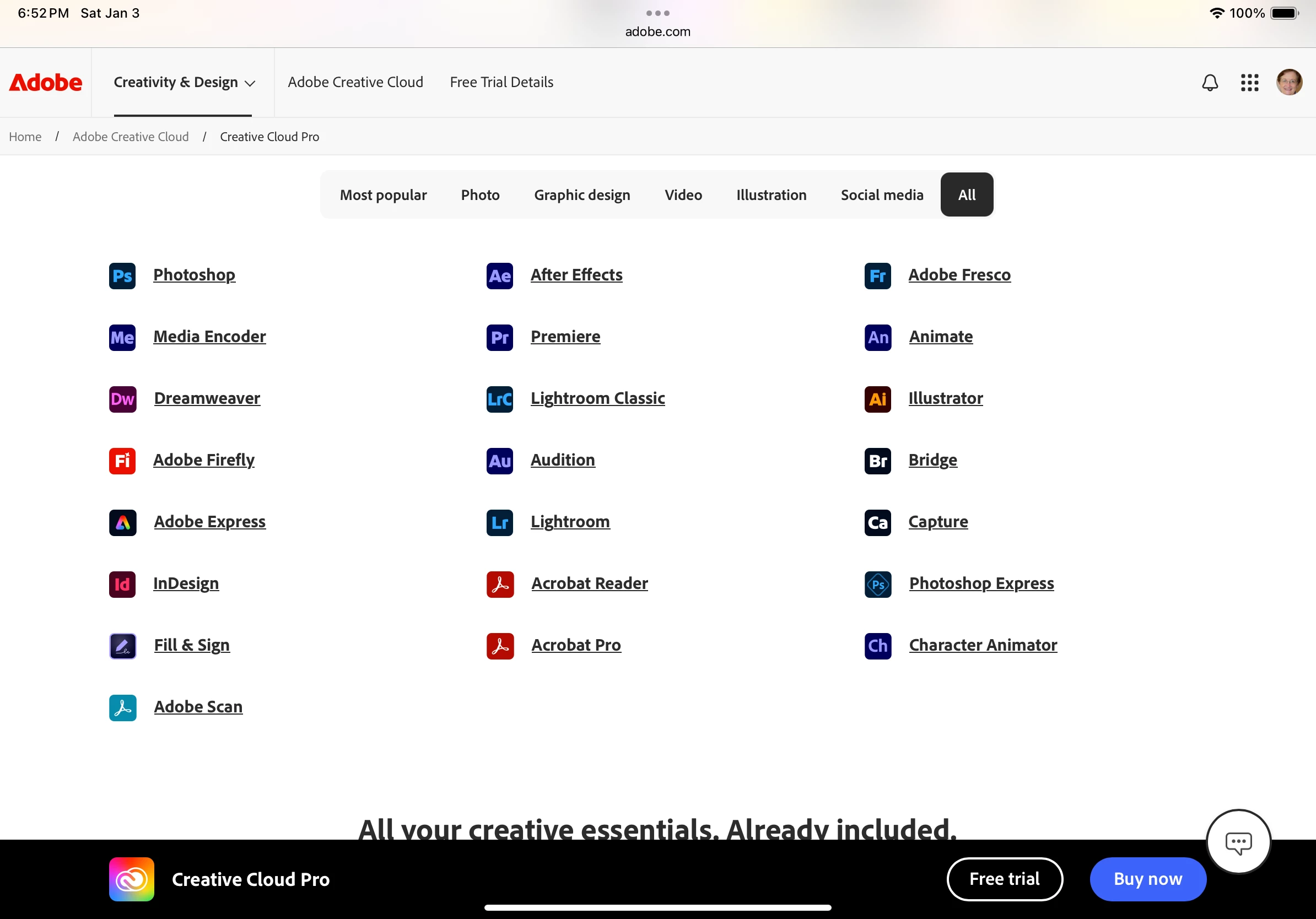Go to Home breadcrumb
Image resolution: width=1316 pixels, height=919 pixels.
tap(25, 137)
